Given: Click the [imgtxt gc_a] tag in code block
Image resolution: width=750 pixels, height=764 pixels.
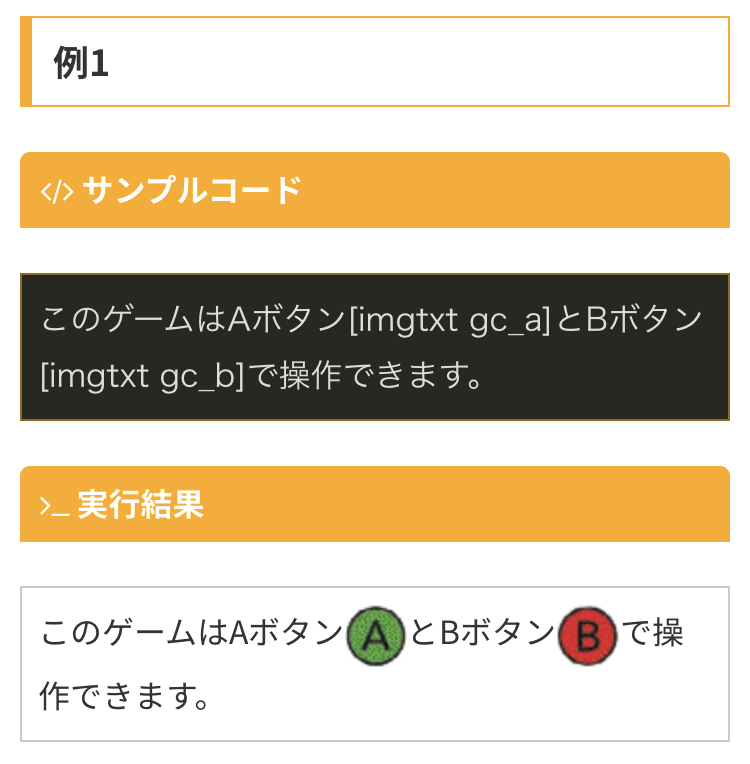Looking at the screenshot, I should 450,321.
